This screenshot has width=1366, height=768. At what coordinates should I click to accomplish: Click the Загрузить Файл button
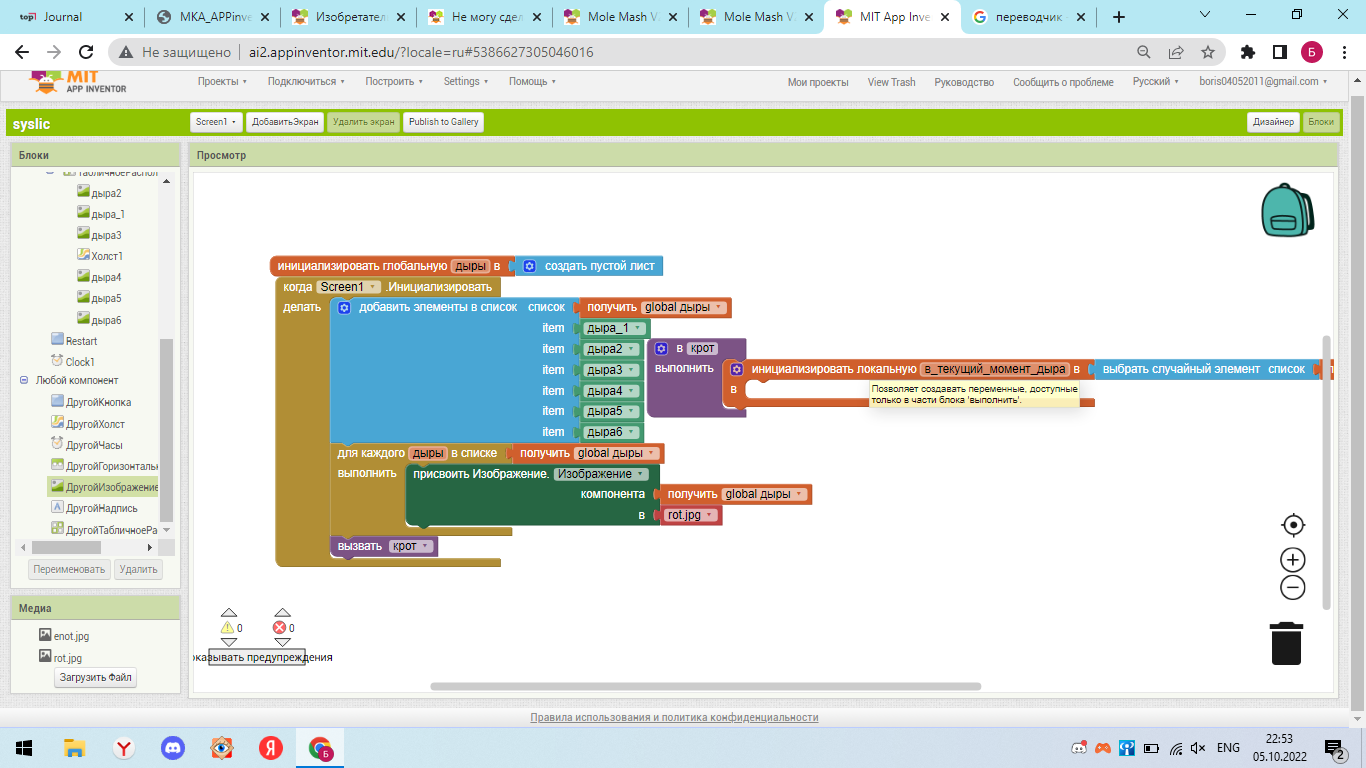point(96,677)
